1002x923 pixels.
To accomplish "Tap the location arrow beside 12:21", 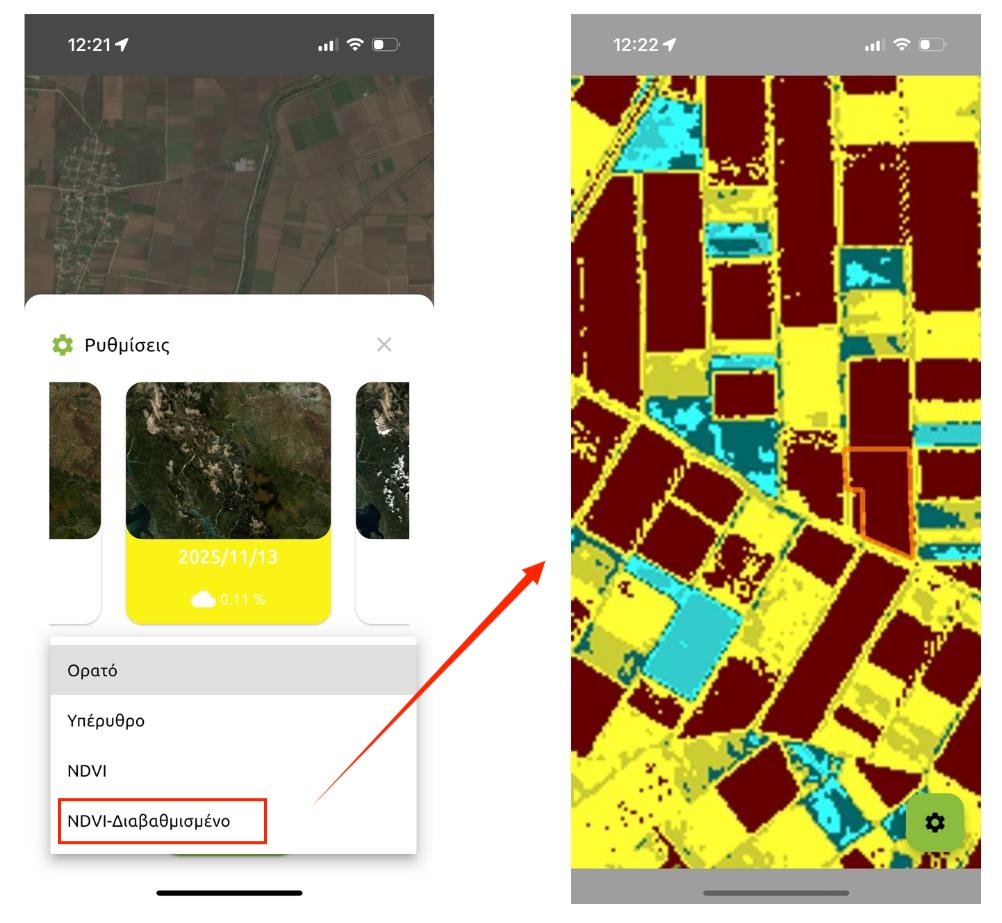I will click(x=123, y=45).
